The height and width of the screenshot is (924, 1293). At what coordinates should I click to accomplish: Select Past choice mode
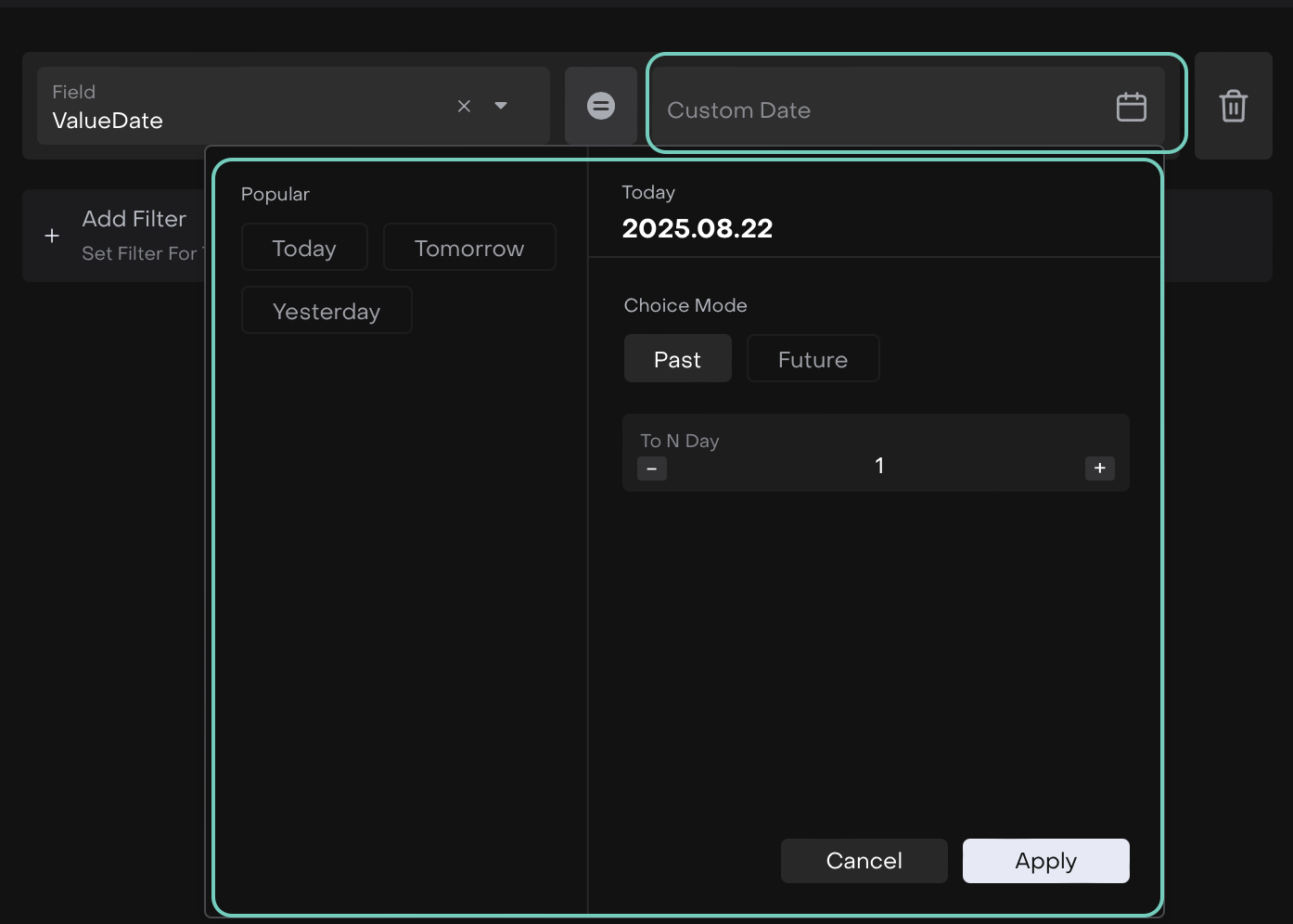point(677,359)
